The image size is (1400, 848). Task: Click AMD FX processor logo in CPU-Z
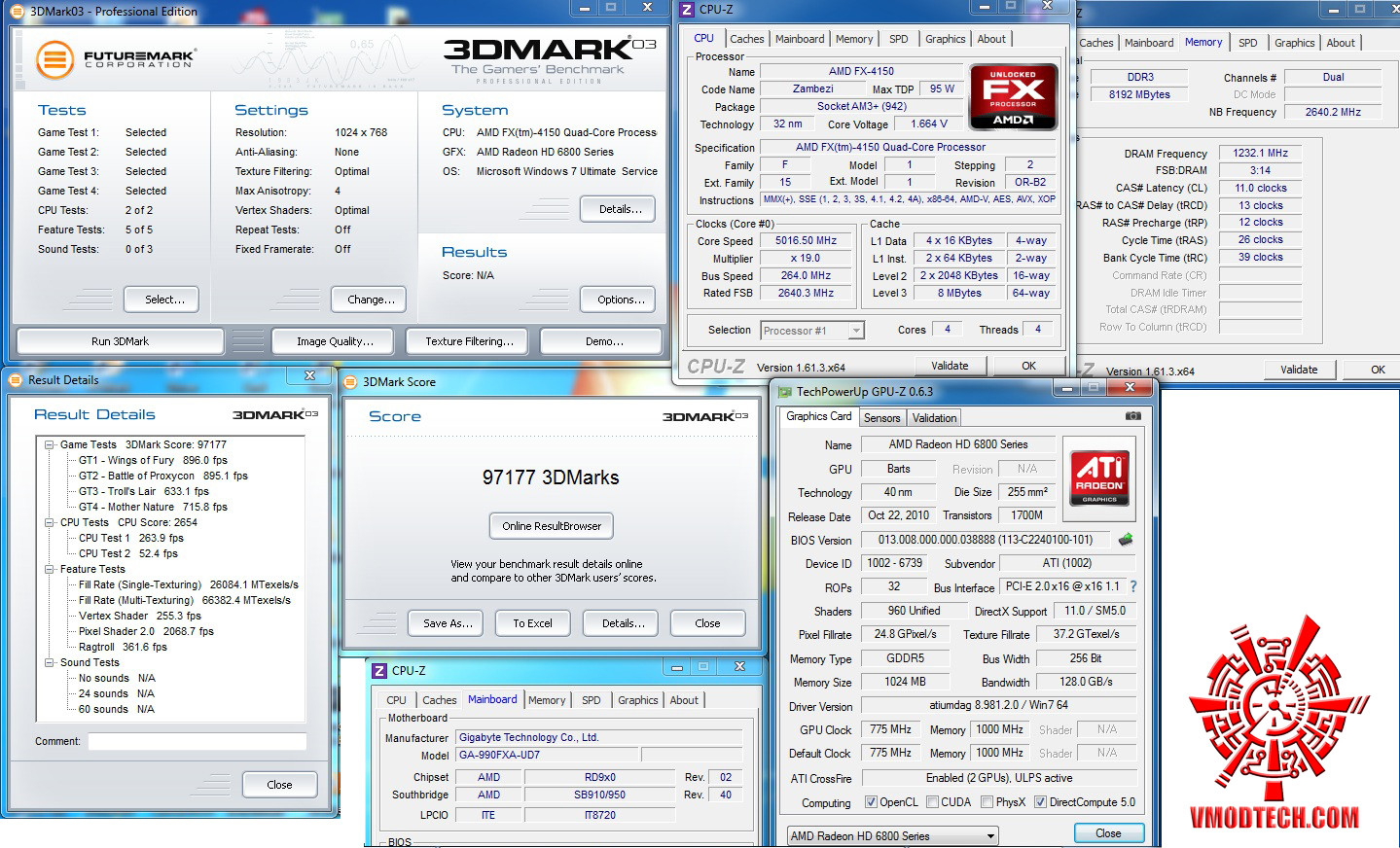(x=1013, y=96)
